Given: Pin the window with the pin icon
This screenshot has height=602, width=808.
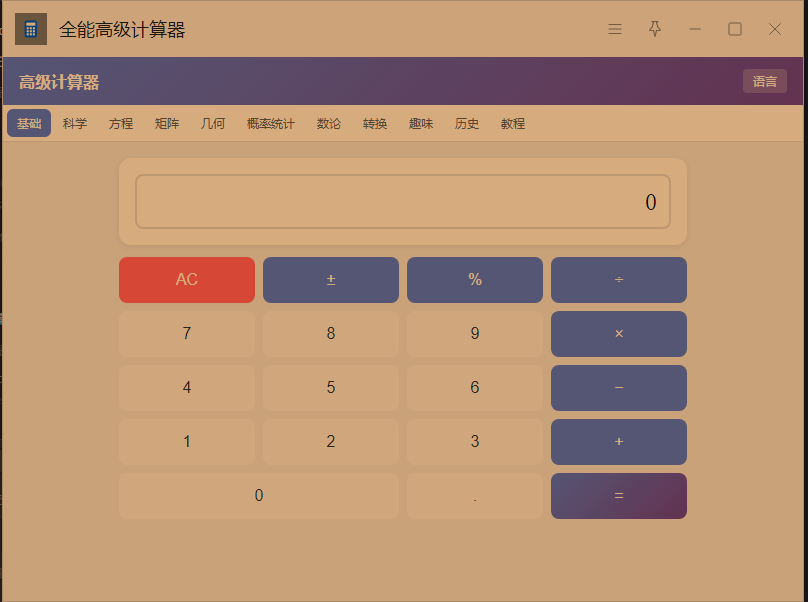Looking at the screenshot, I should [655, 29].
